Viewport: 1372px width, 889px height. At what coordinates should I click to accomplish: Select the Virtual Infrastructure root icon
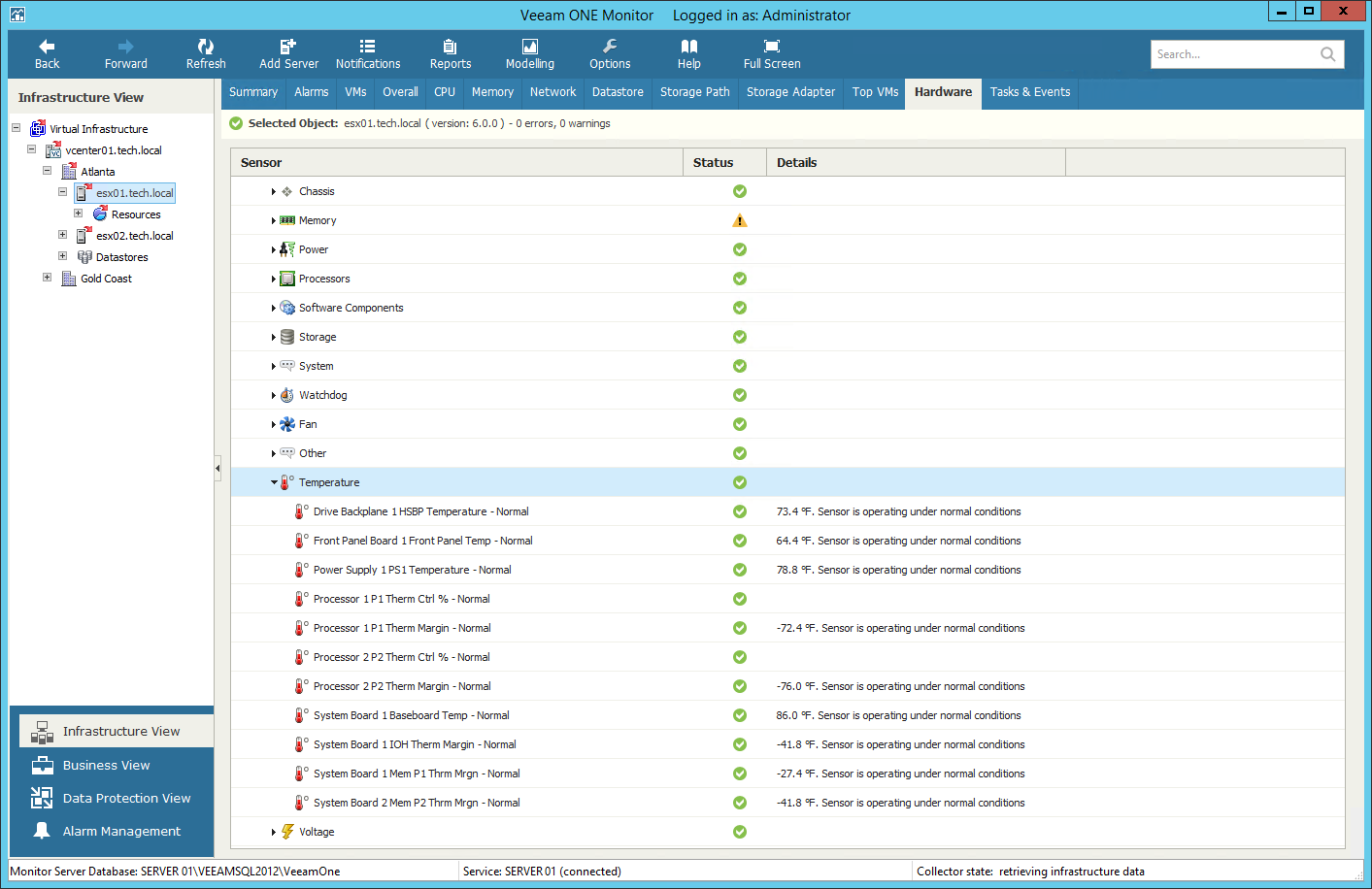38,129
